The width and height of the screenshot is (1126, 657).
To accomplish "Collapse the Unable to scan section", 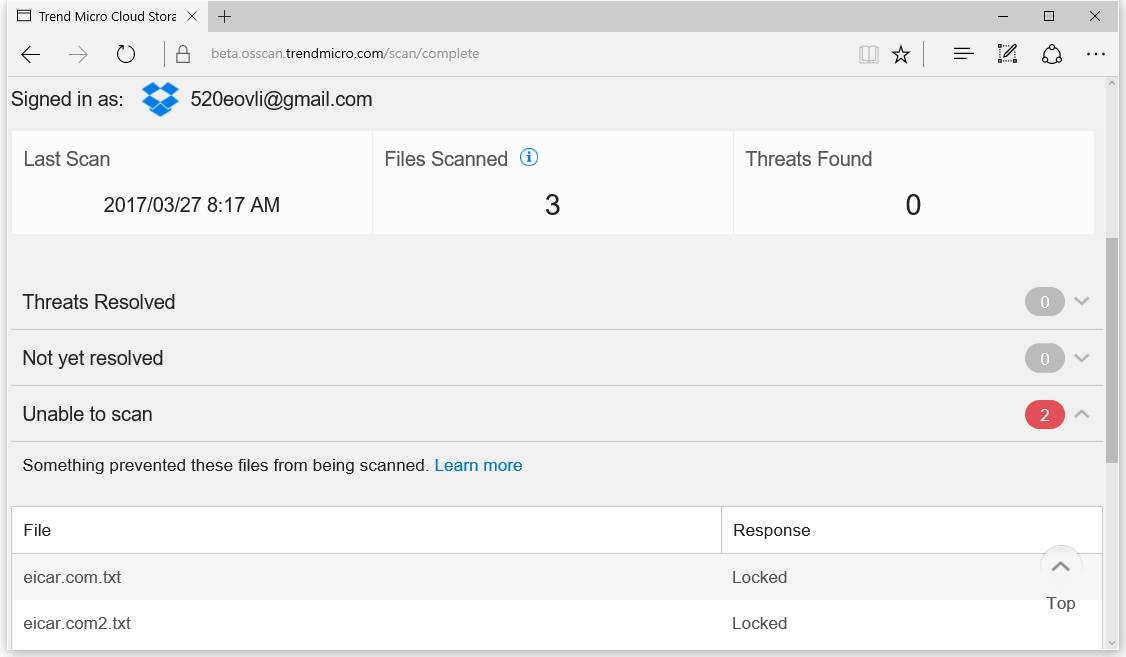I will tap(1081, 414).
